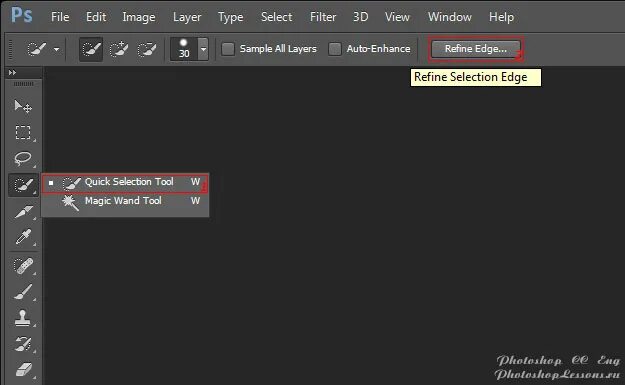Click the Quick Selection tool in toolbox
Viewport: 625px width, 385px height.
click(x=24, y=185)
